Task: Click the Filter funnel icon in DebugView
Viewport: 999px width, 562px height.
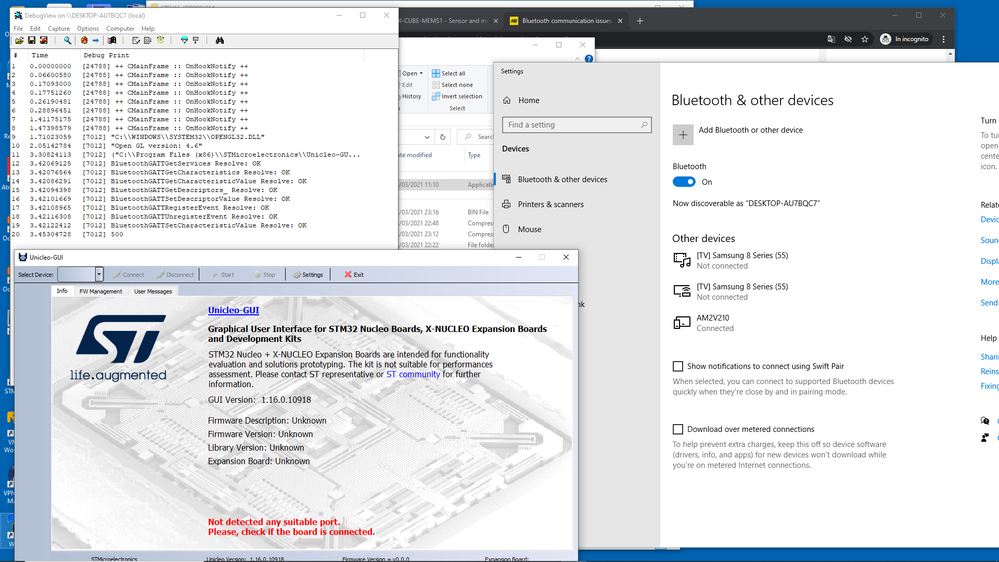Action: tap(184, 40)
